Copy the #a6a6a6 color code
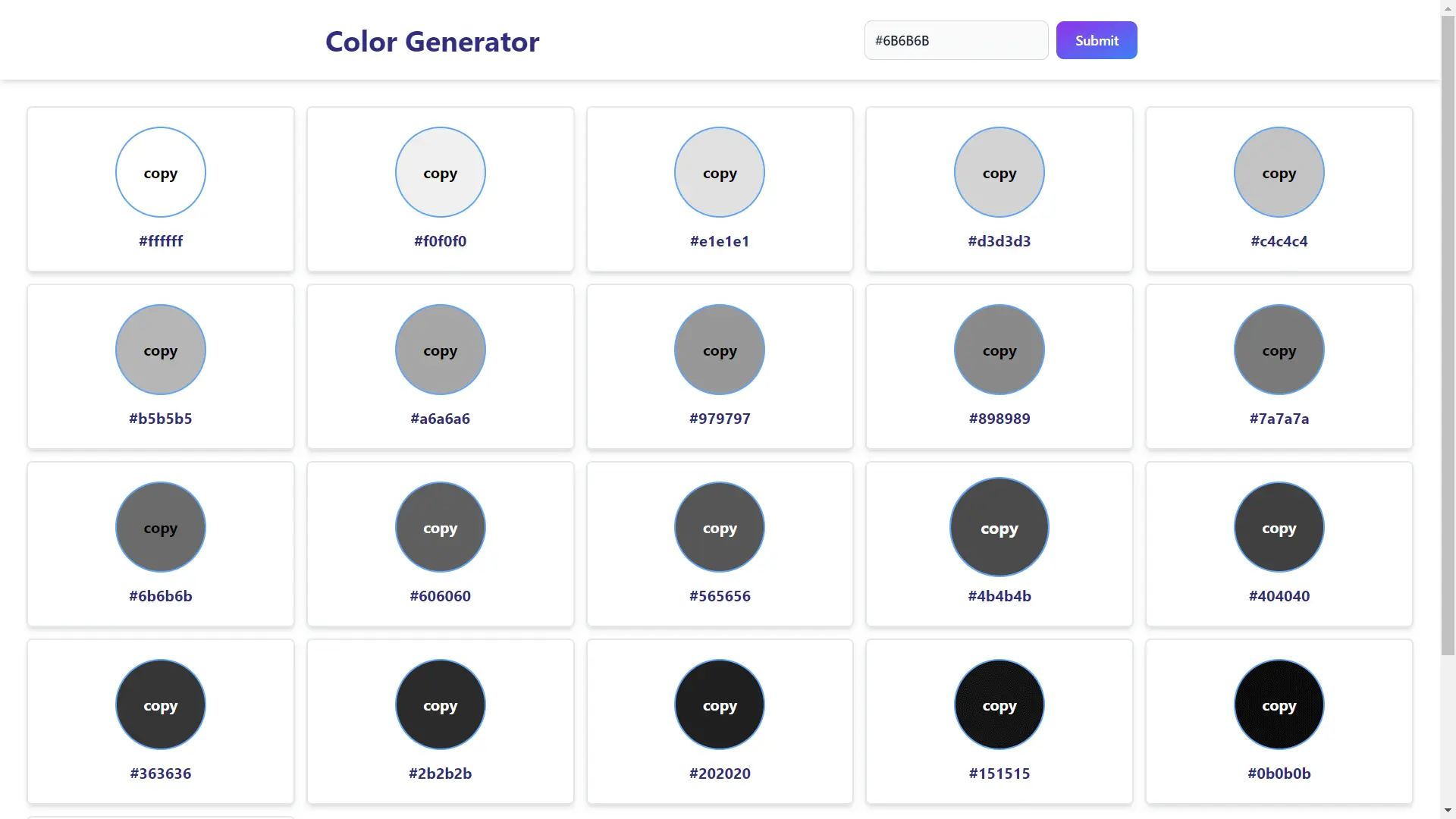Screen dimensions: 1456x819 440,350
